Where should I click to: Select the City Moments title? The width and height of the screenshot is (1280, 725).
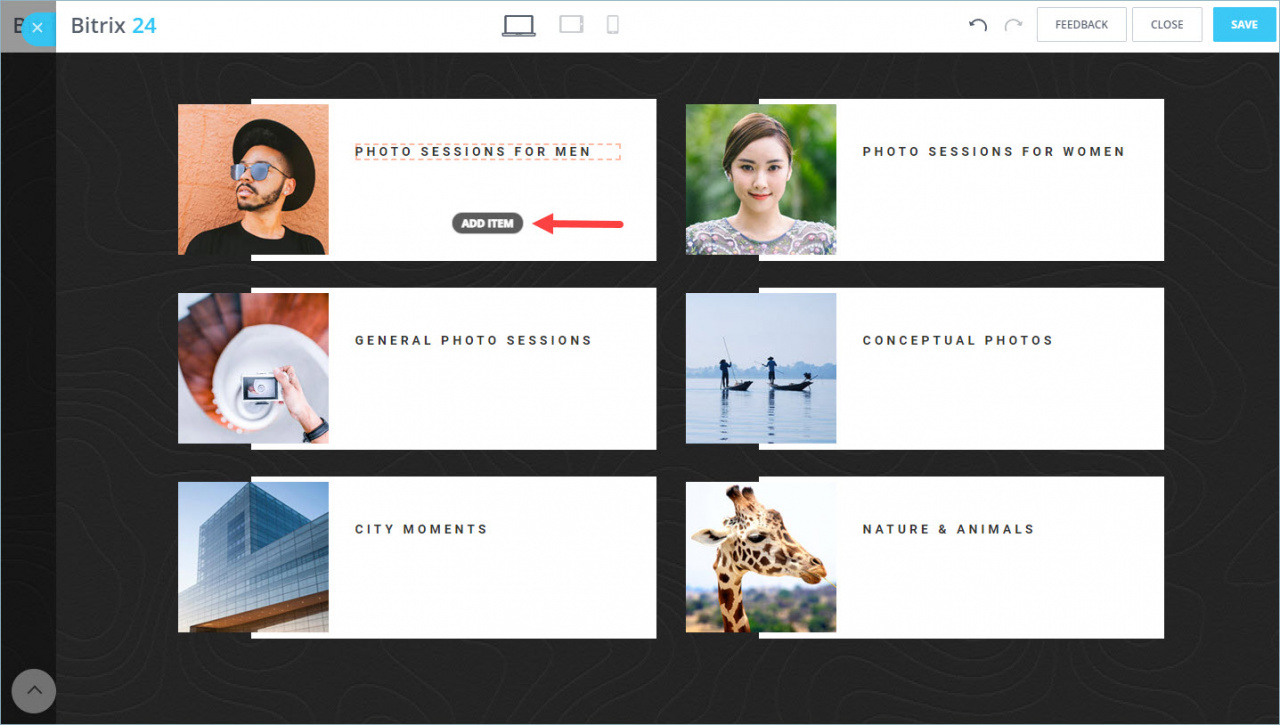tap(421, 529)
